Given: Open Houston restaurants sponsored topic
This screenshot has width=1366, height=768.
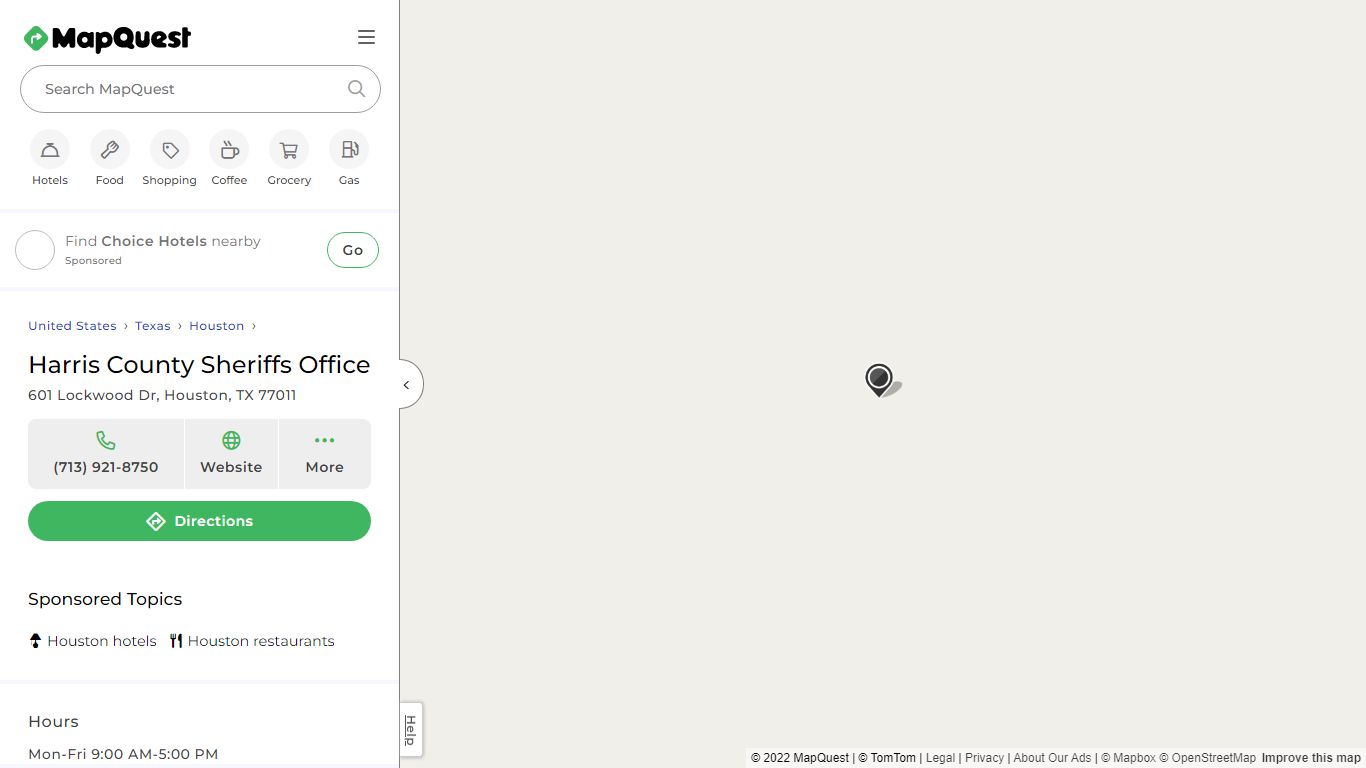Looking at the screenshot, I should click(252, 641).
